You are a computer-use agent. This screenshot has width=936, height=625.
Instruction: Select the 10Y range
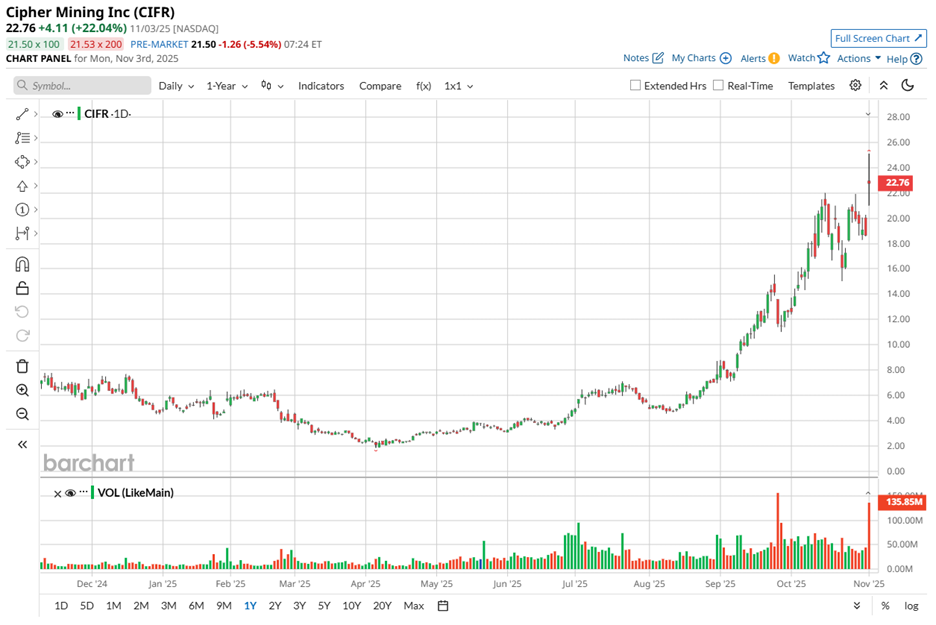(x=352, y=606)
